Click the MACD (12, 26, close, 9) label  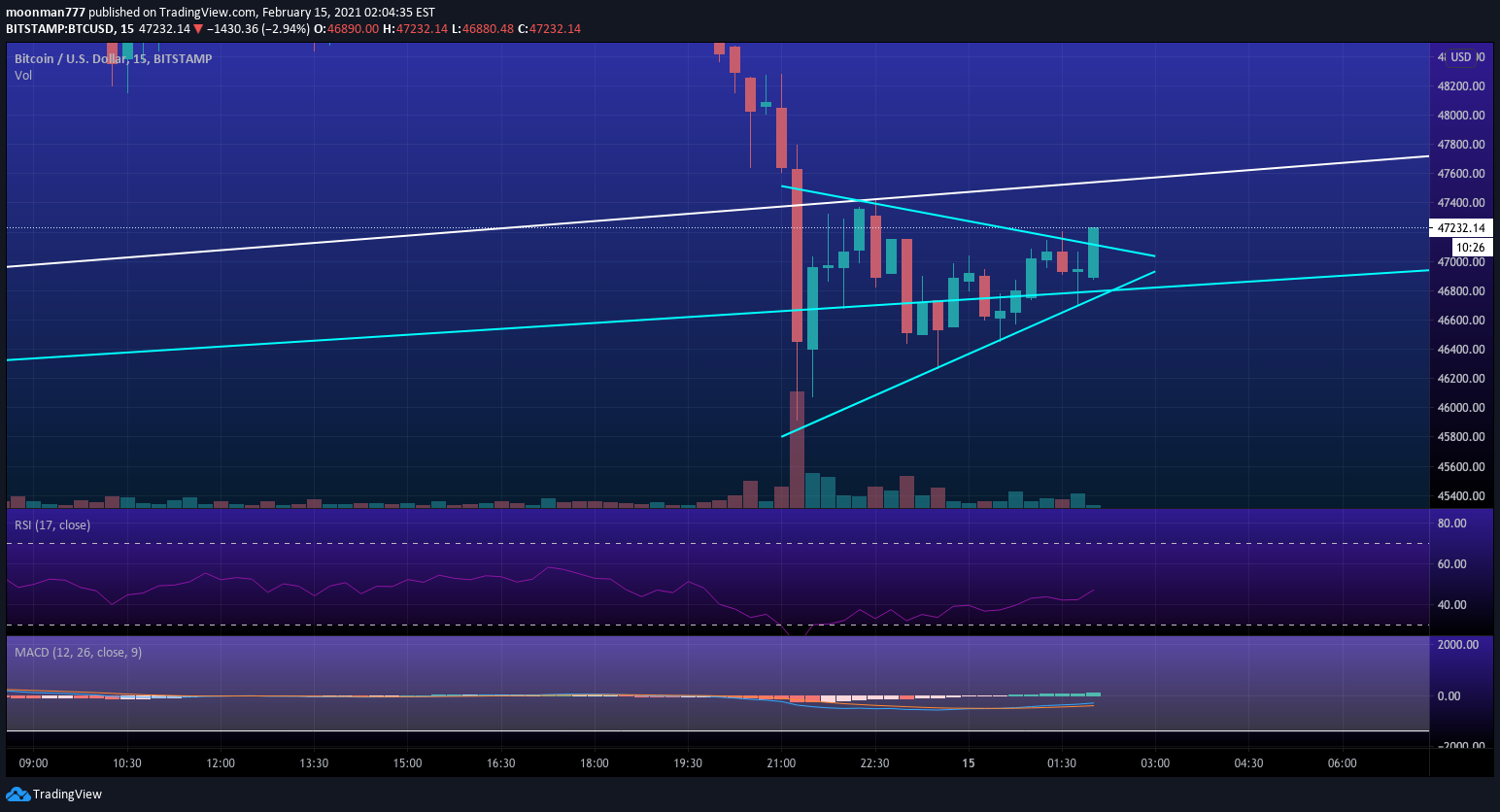tap(78, 652)
